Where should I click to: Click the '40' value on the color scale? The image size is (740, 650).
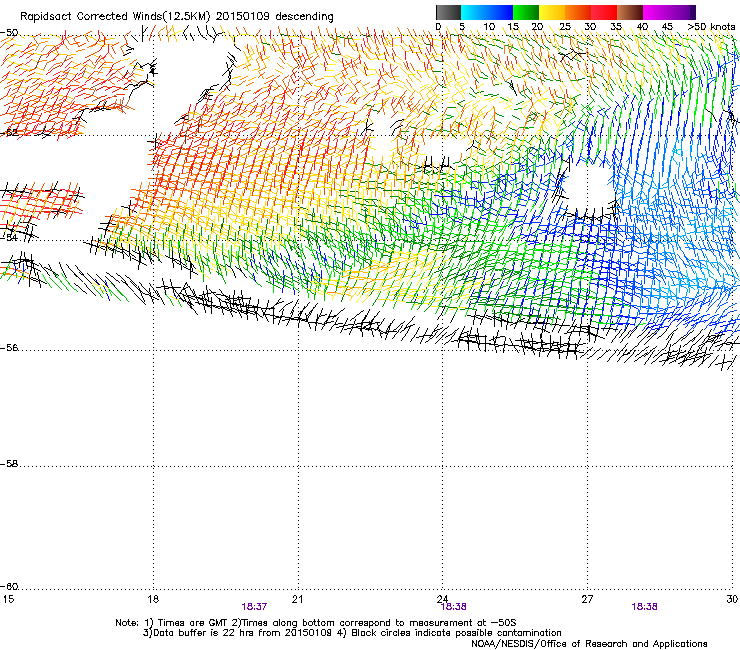(642, 27)
